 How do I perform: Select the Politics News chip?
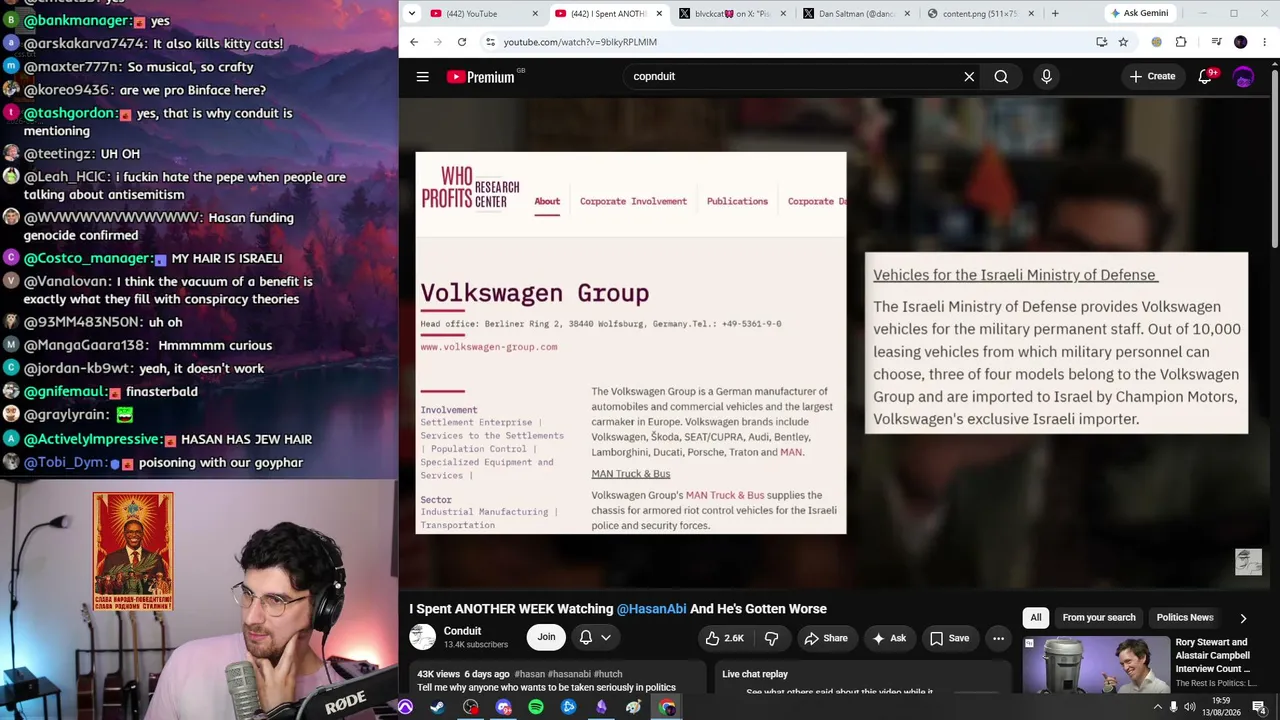(x=1185, y=618)
